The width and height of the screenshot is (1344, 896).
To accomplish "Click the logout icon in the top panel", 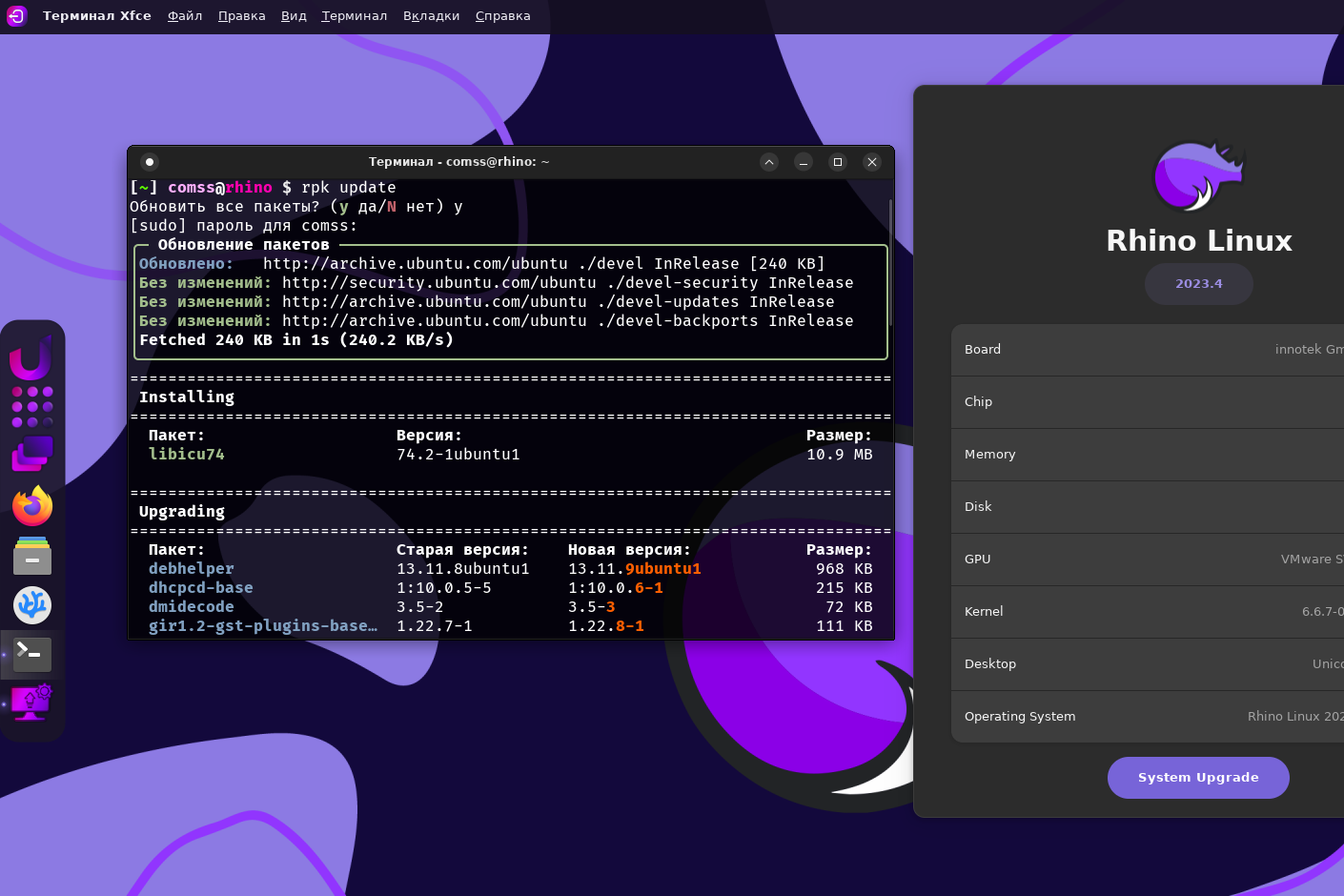I will pyautogui.click(x=16, y=15).
